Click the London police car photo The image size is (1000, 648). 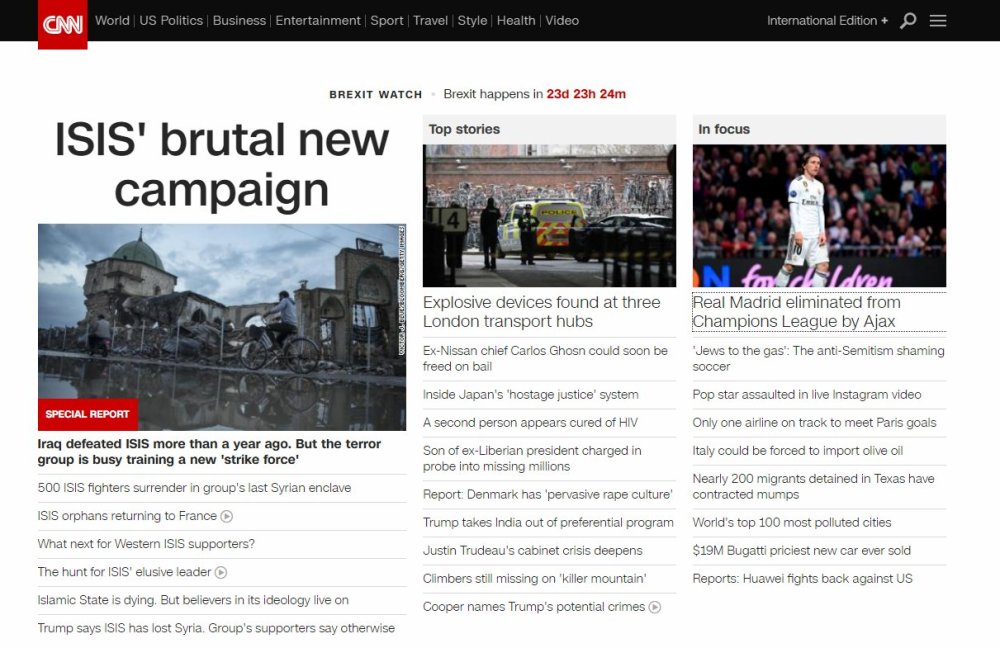click(x=549, y=216)
